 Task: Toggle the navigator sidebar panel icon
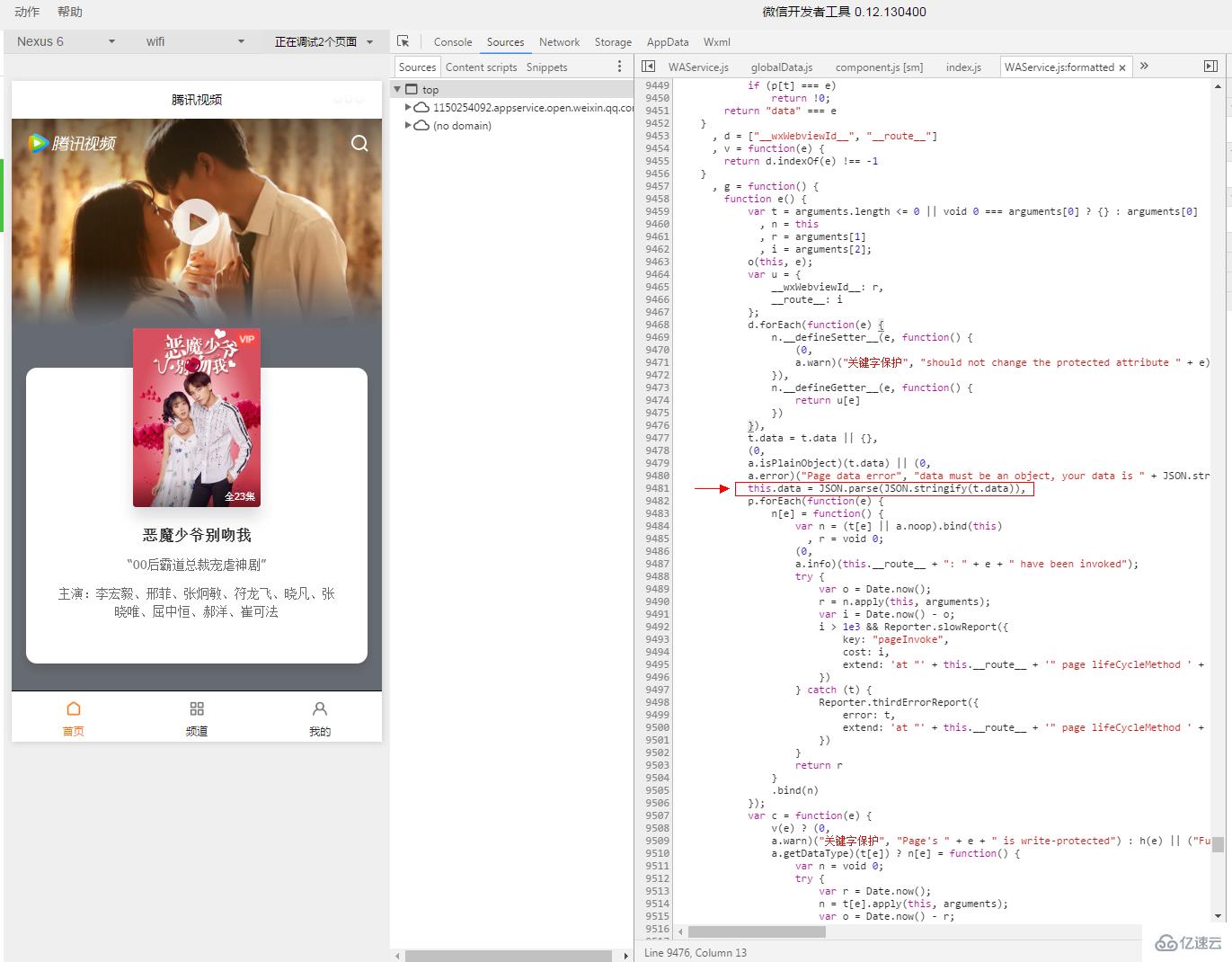[649, 67]
